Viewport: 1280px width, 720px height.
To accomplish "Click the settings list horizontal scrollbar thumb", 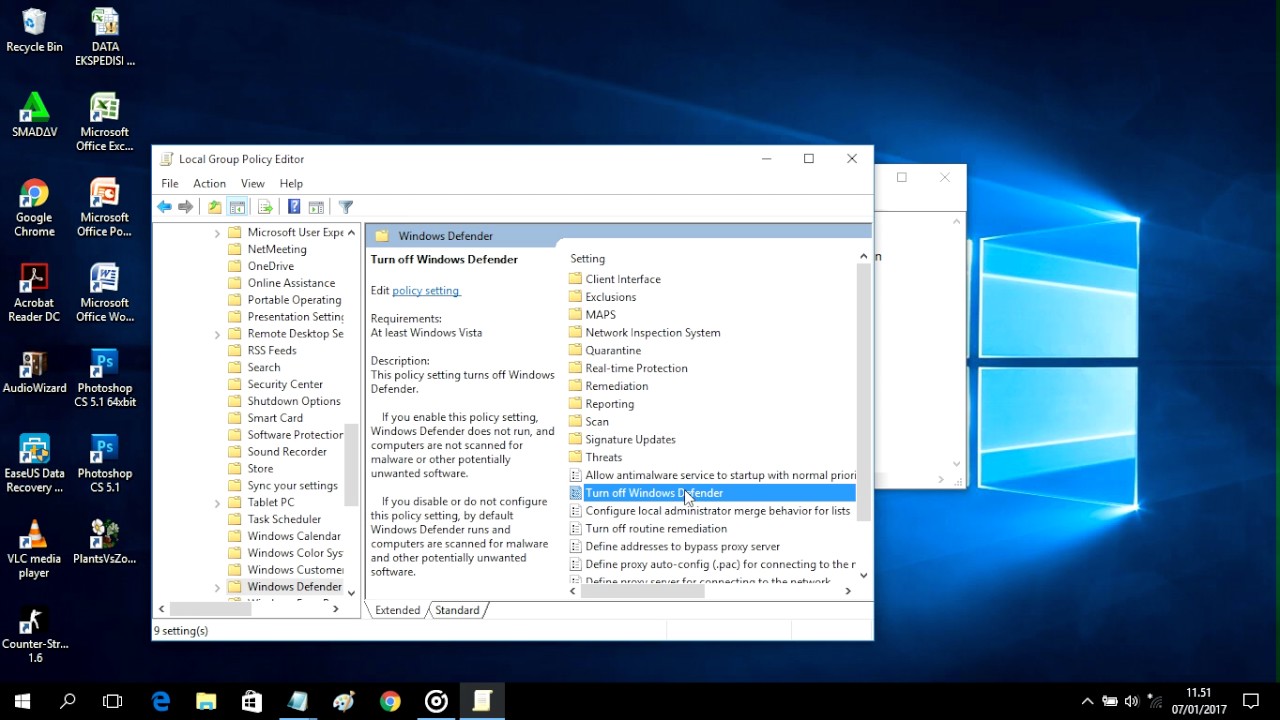I will coord(642,591).
